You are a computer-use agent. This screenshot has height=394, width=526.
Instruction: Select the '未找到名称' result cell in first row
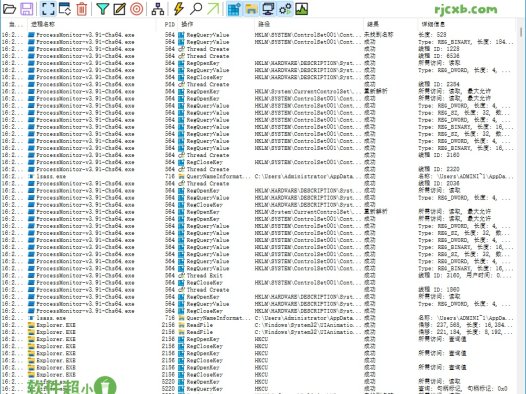point(379,35)
